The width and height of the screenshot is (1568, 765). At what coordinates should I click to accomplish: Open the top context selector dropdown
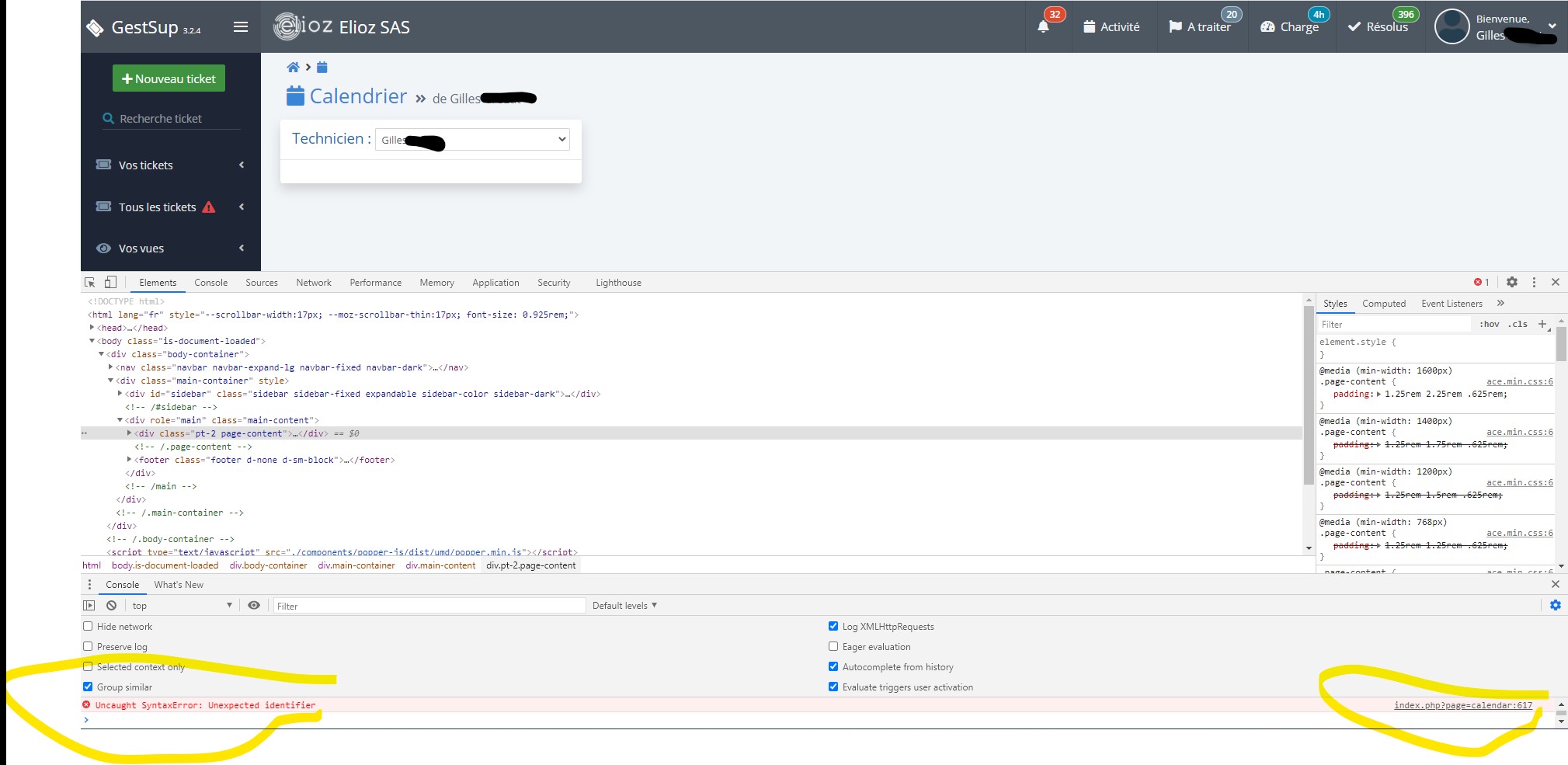[182, 606]
